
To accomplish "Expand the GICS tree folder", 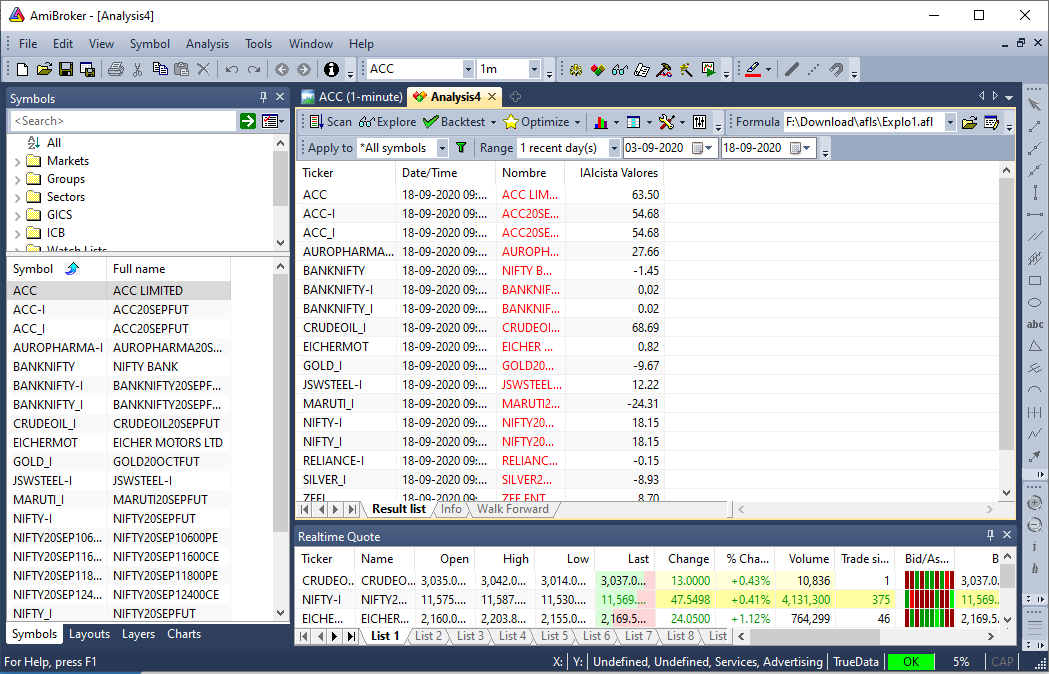I will pyautogui.click(x=17, y=216).
